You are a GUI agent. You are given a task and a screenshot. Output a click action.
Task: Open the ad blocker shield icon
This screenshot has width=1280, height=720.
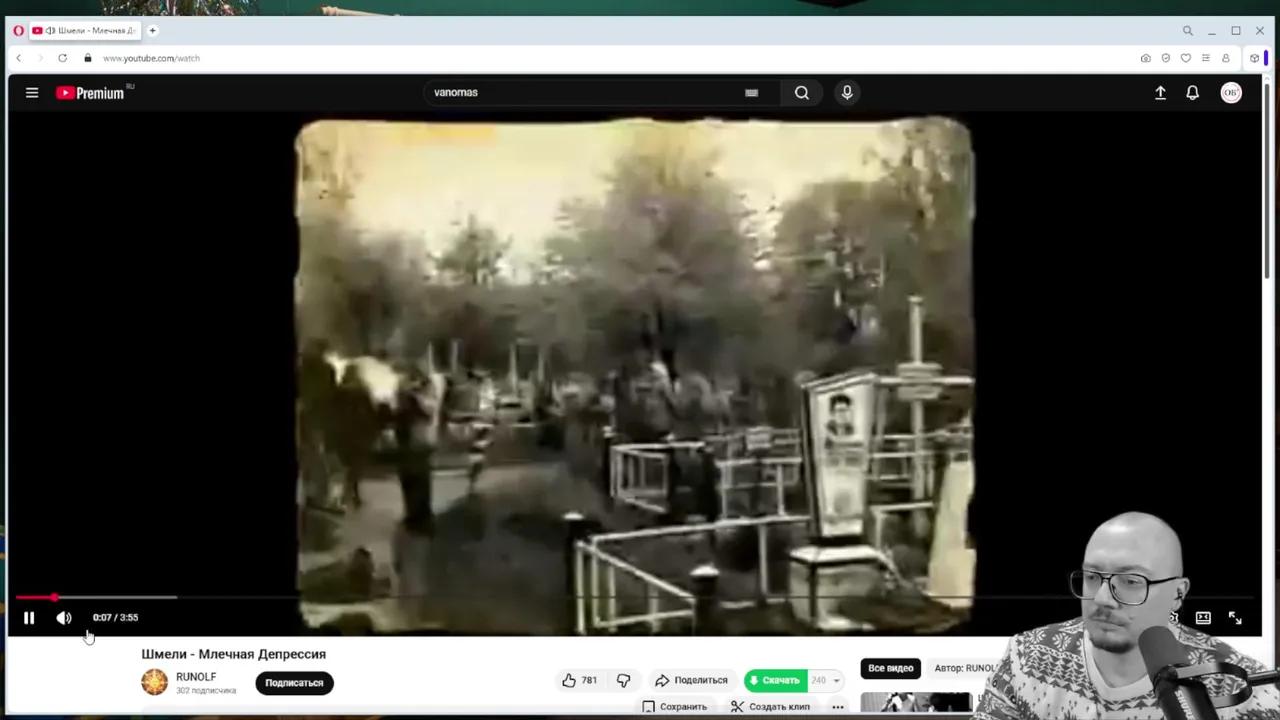coord(1165,58)
